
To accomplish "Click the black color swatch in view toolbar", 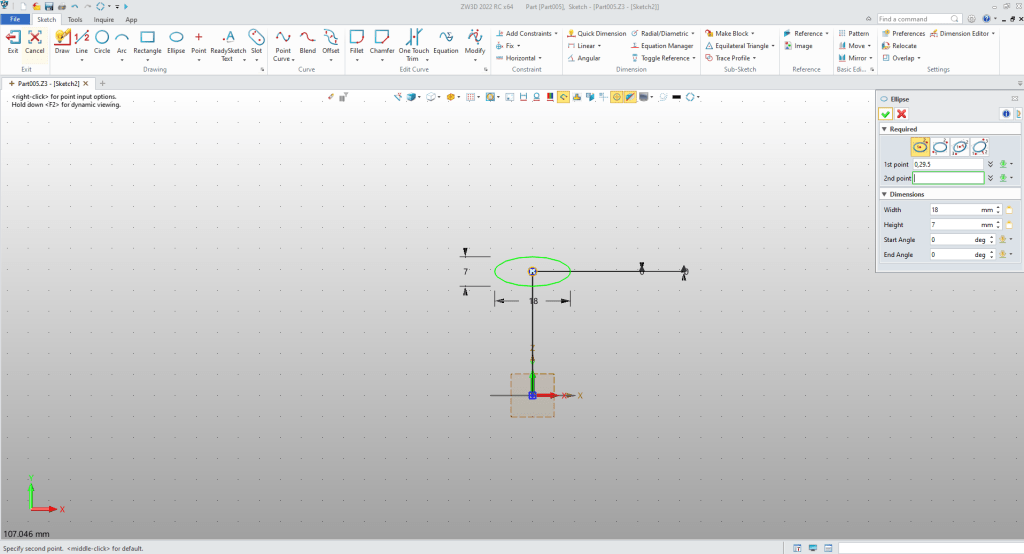I will click(677, 97).
